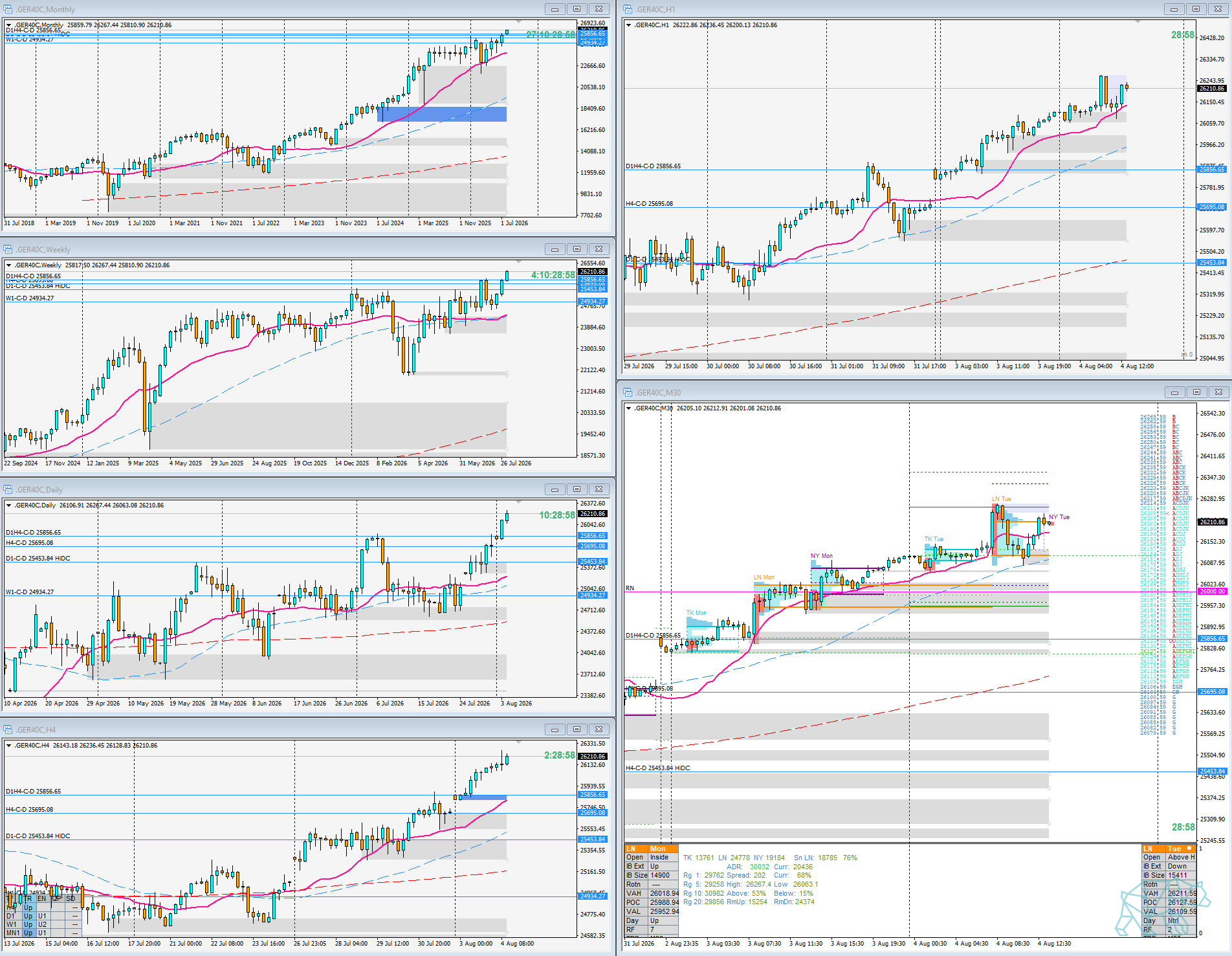This screenshot has height=956, width=1232.
Task: Close the GER40C Monthly chart window
Action: pyautogui.click(x=599, y=9)
